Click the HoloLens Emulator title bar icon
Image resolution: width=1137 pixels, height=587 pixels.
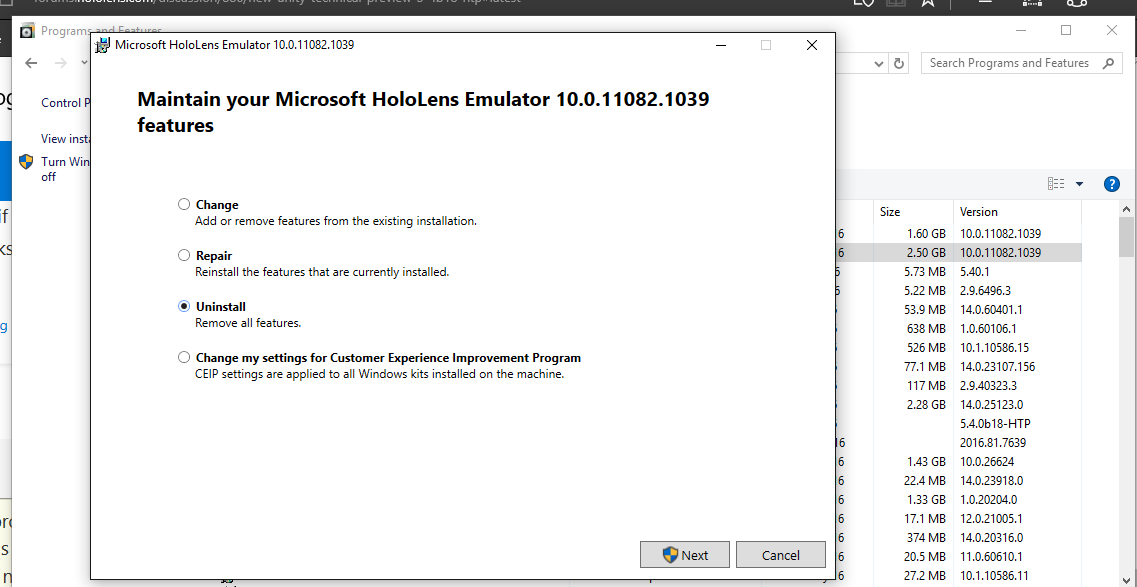point(103,46)
